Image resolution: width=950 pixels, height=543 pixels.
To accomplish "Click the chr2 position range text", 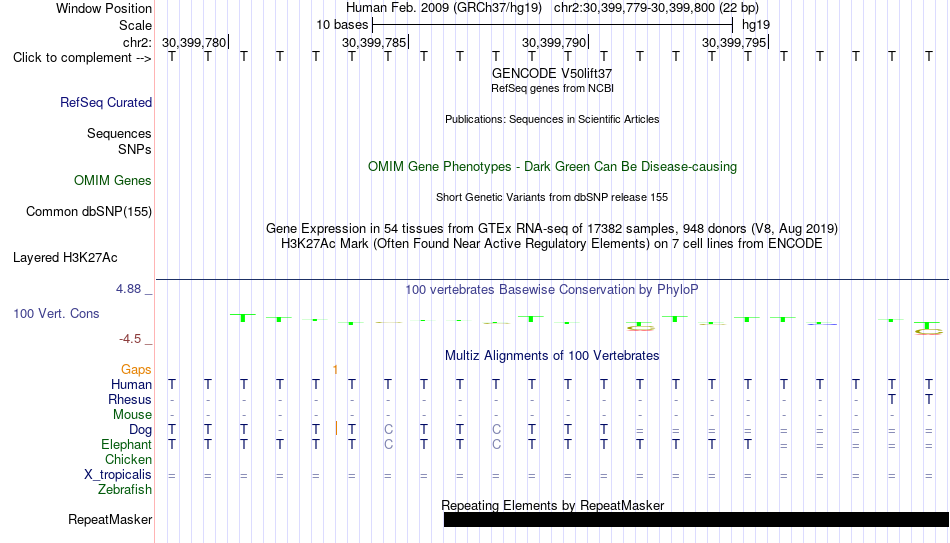I will 656,8.
